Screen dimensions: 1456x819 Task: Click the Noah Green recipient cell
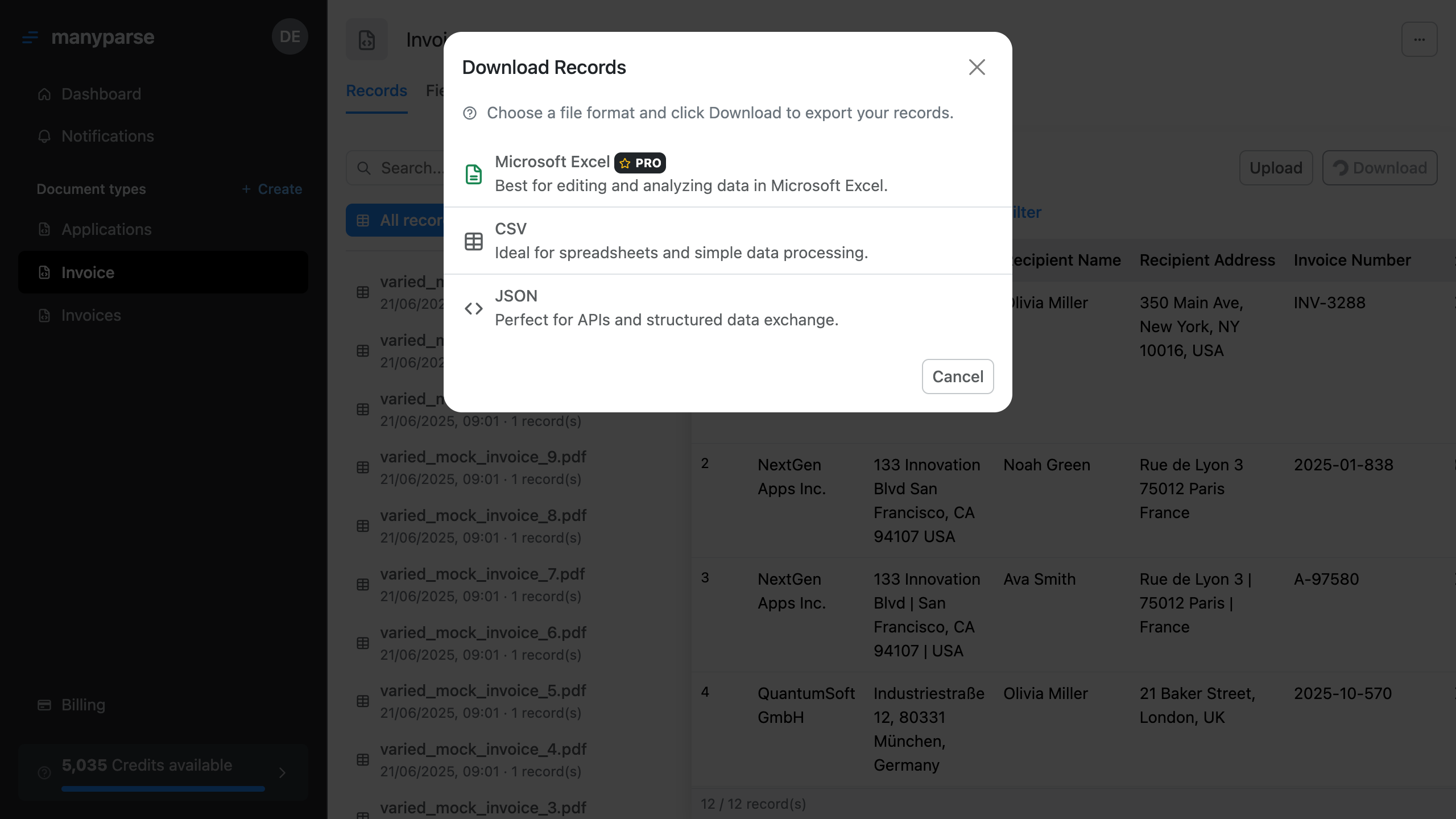pyautogui.click(x=1046, y=465)
